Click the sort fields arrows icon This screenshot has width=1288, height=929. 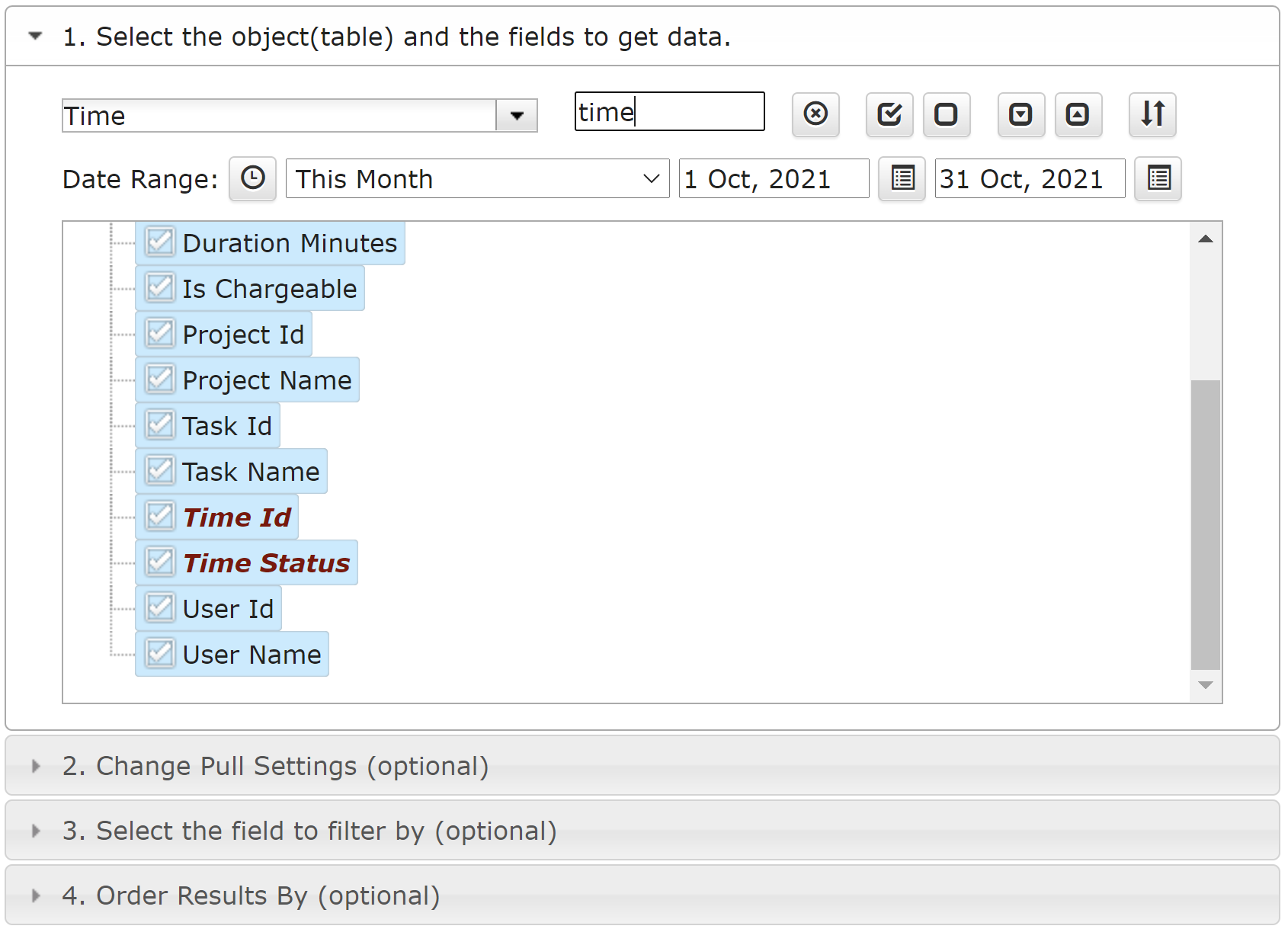(1152, 114)
